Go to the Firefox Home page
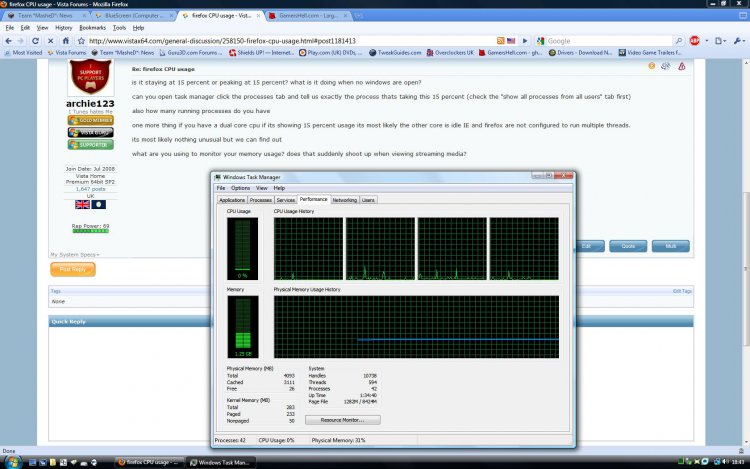 (66, 41)
